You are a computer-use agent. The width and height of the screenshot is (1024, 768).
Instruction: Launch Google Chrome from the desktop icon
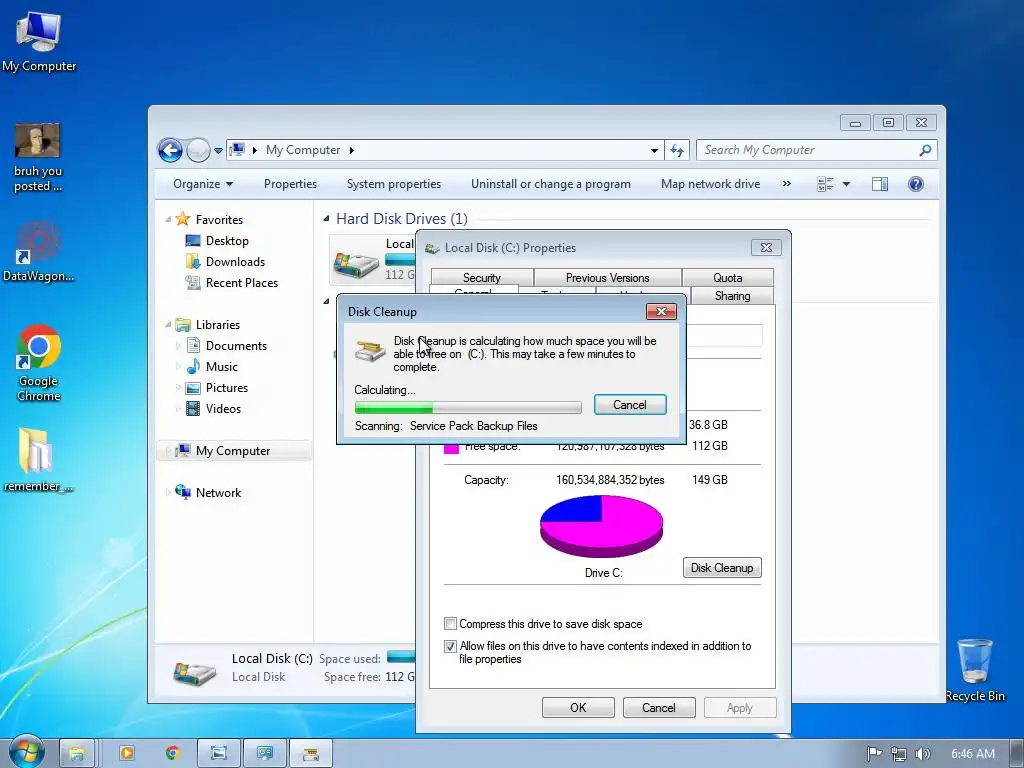pyautogui.click(x=39, y=362)
